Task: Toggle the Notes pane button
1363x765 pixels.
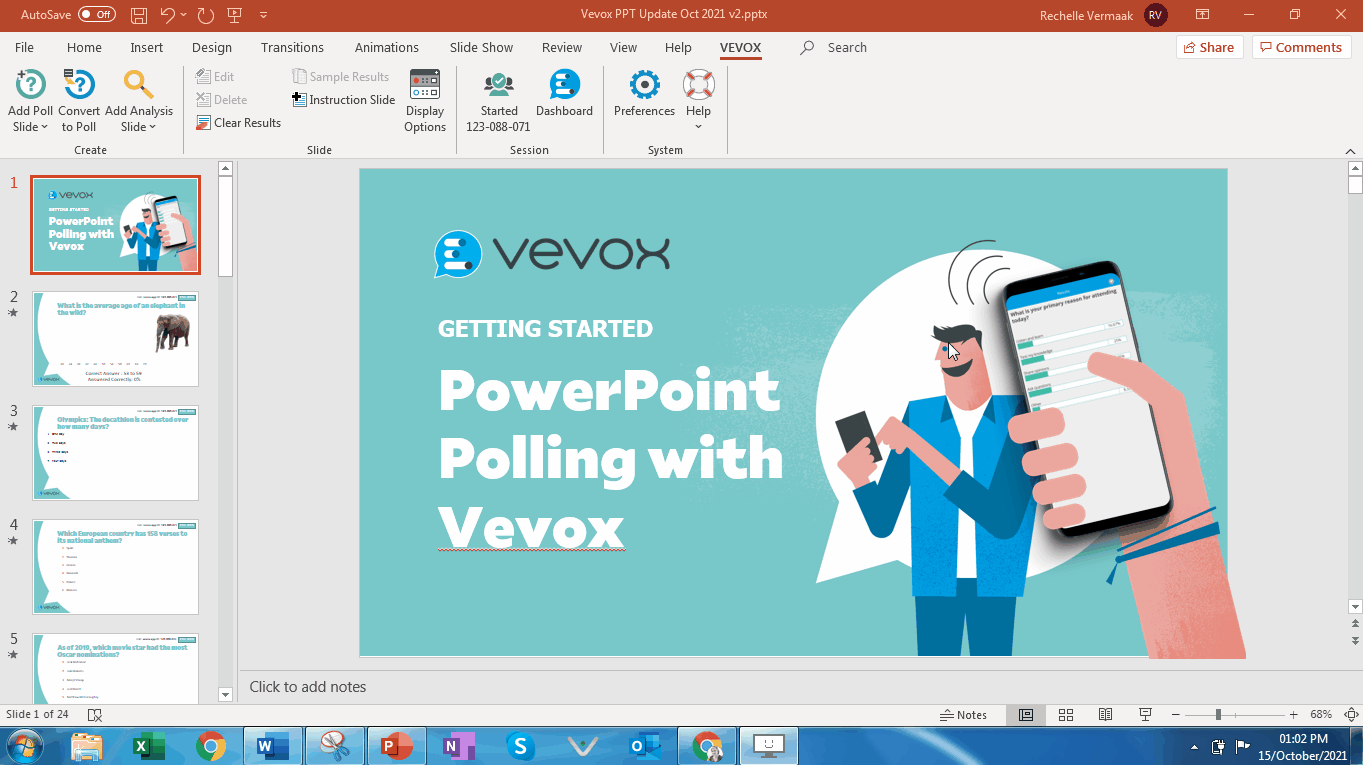Action: pos(964,715)
